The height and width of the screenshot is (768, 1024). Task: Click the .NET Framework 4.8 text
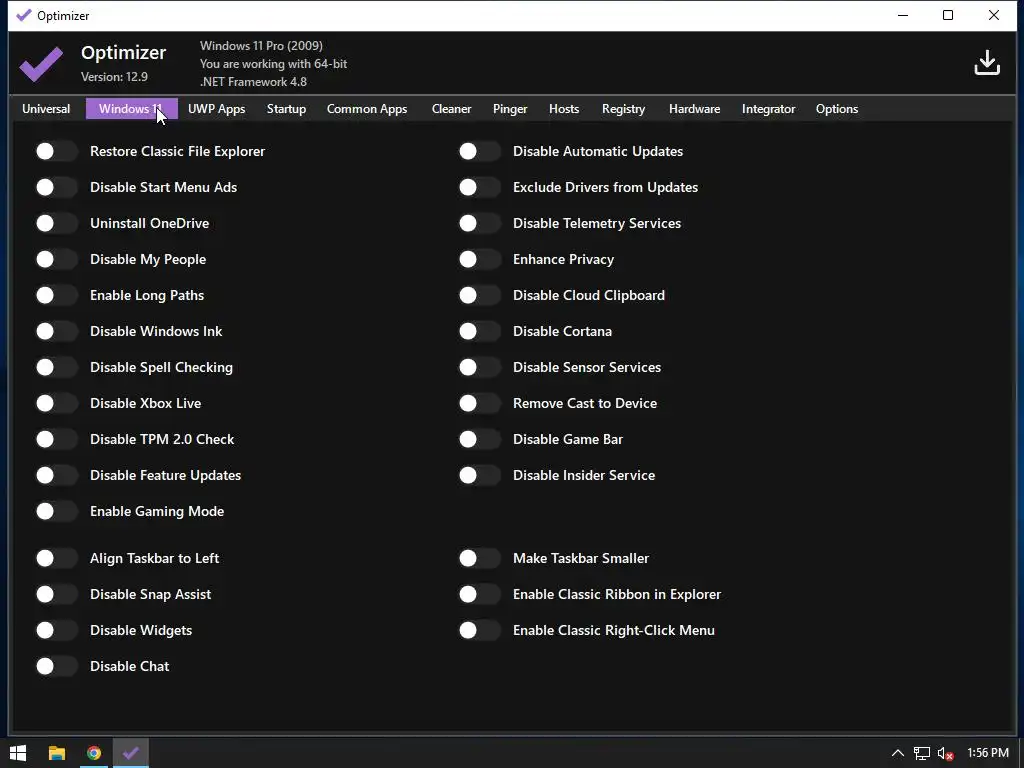(x=253, y=82)
